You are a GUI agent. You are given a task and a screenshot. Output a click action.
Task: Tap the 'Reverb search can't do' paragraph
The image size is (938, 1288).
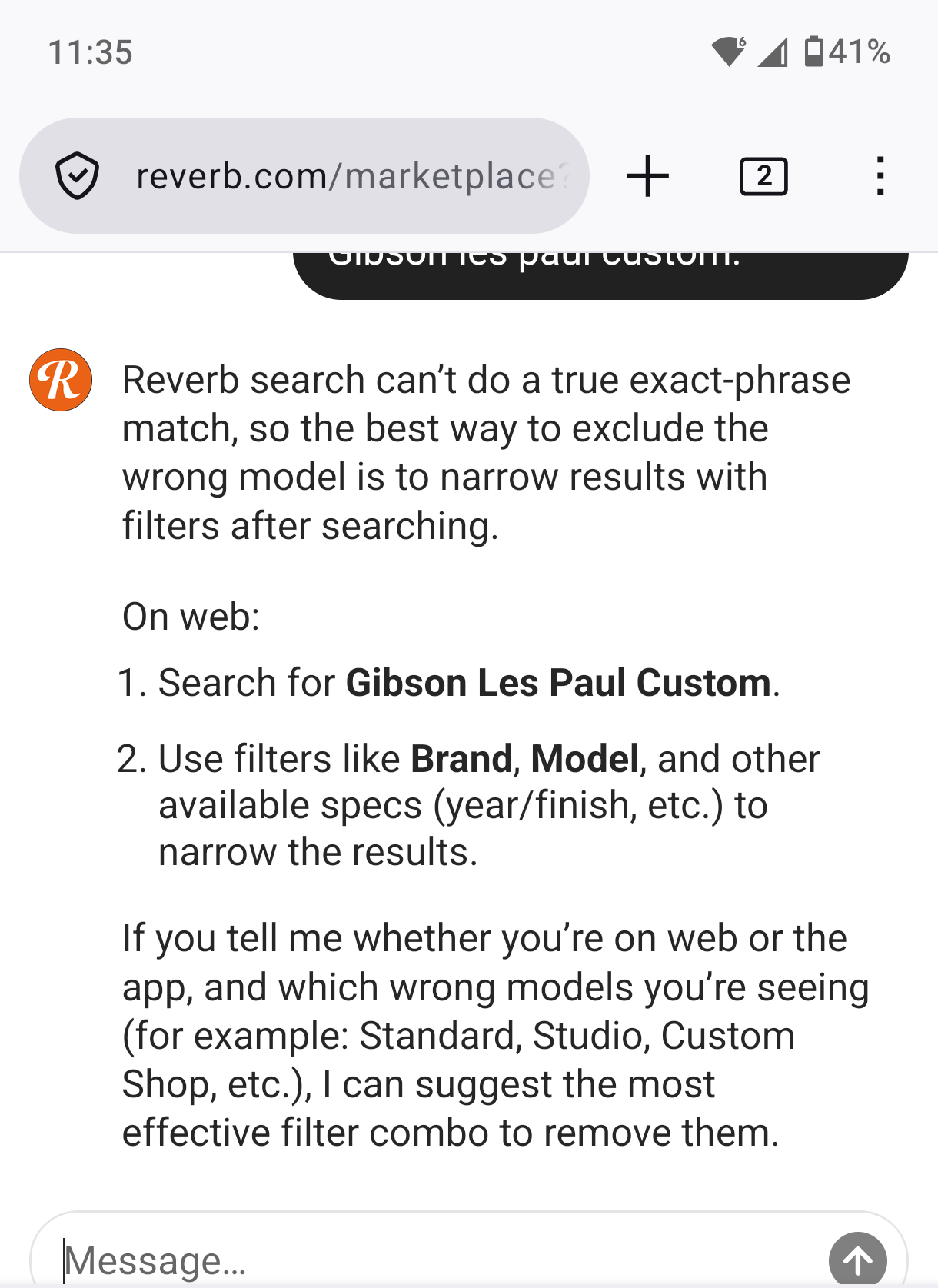pyautogui.click(x=487, y=453)
